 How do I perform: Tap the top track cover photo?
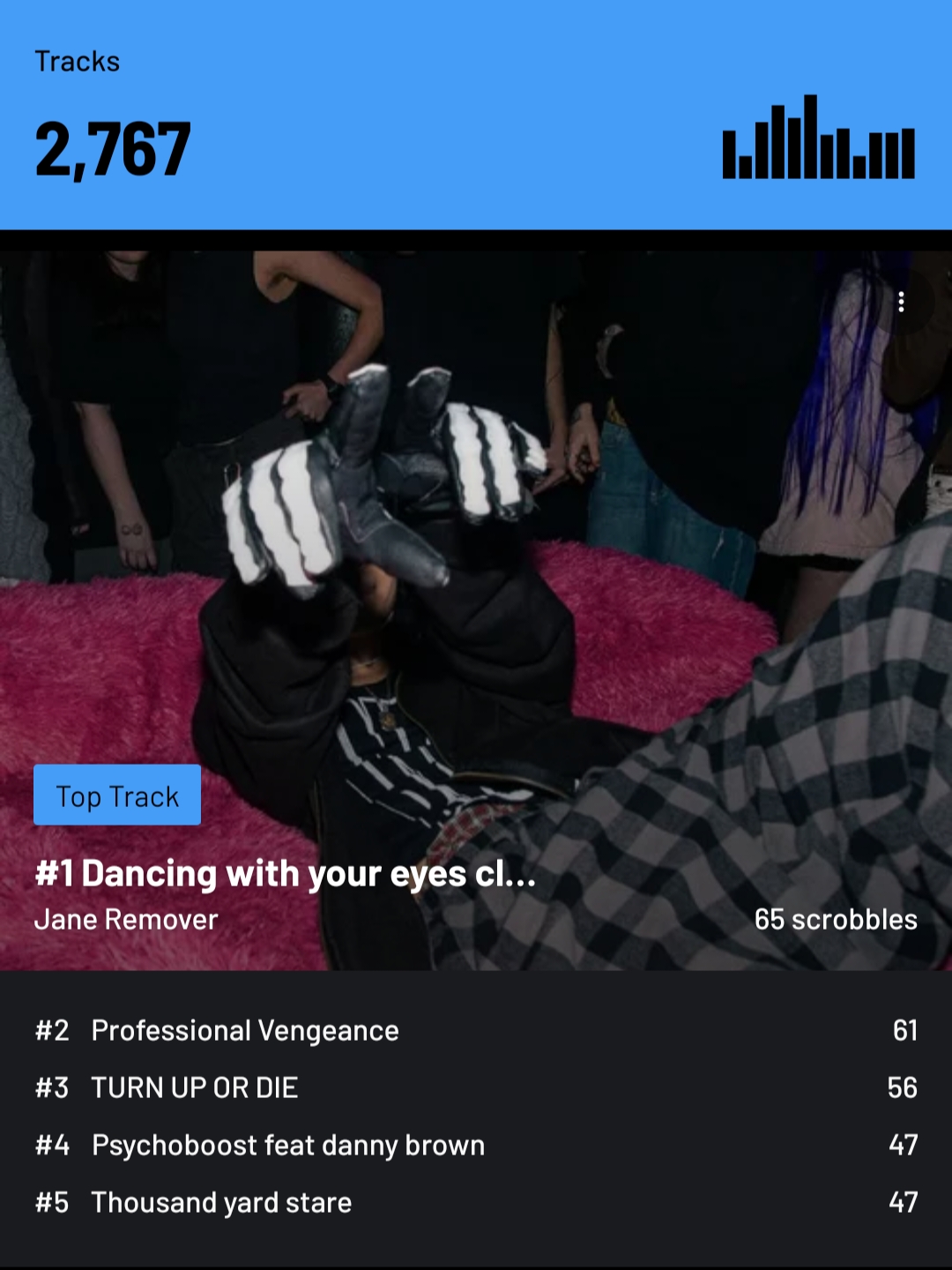pos(476,610)
